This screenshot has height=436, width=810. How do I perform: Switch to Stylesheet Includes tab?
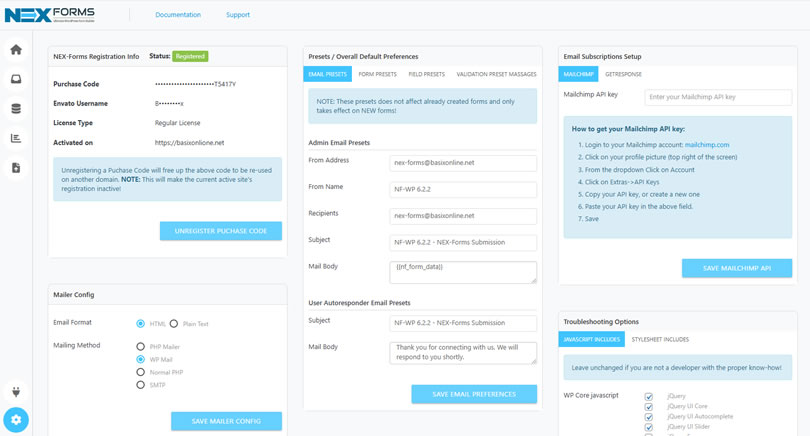[660, 339]
